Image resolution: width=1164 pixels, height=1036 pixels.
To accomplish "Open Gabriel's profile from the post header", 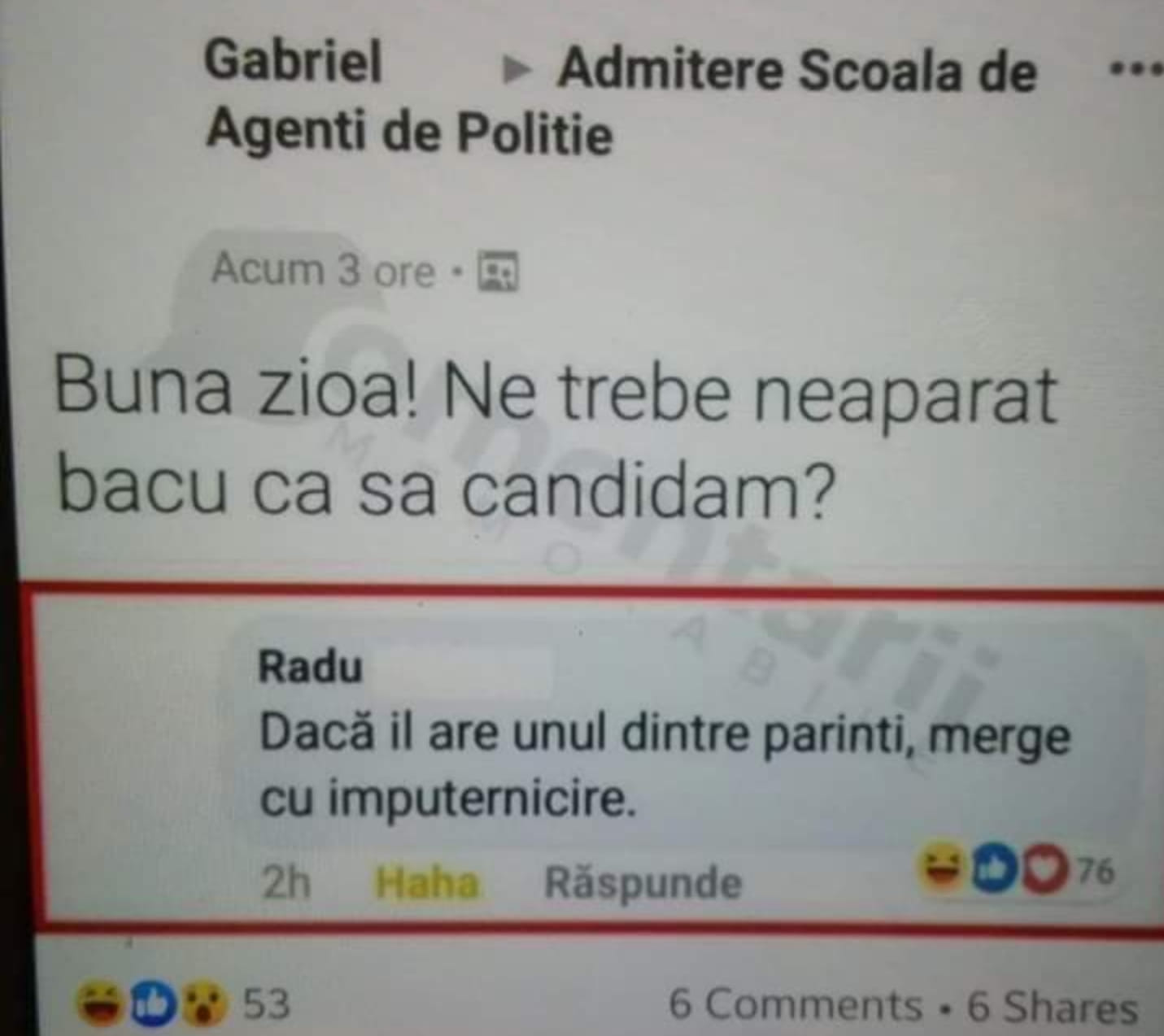I will (293, 61).
